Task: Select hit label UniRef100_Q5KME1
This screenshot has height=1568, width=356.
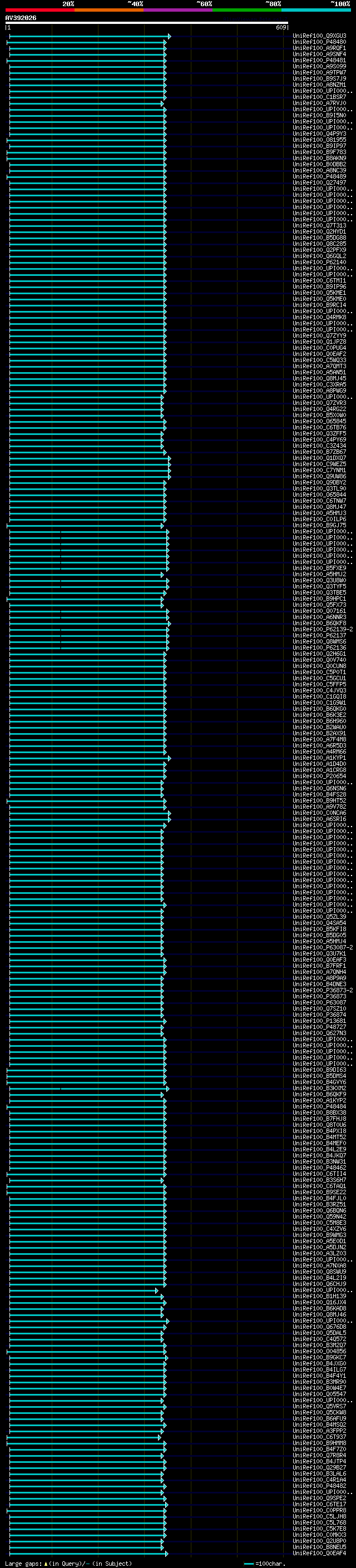Action: tap(319, 293)
